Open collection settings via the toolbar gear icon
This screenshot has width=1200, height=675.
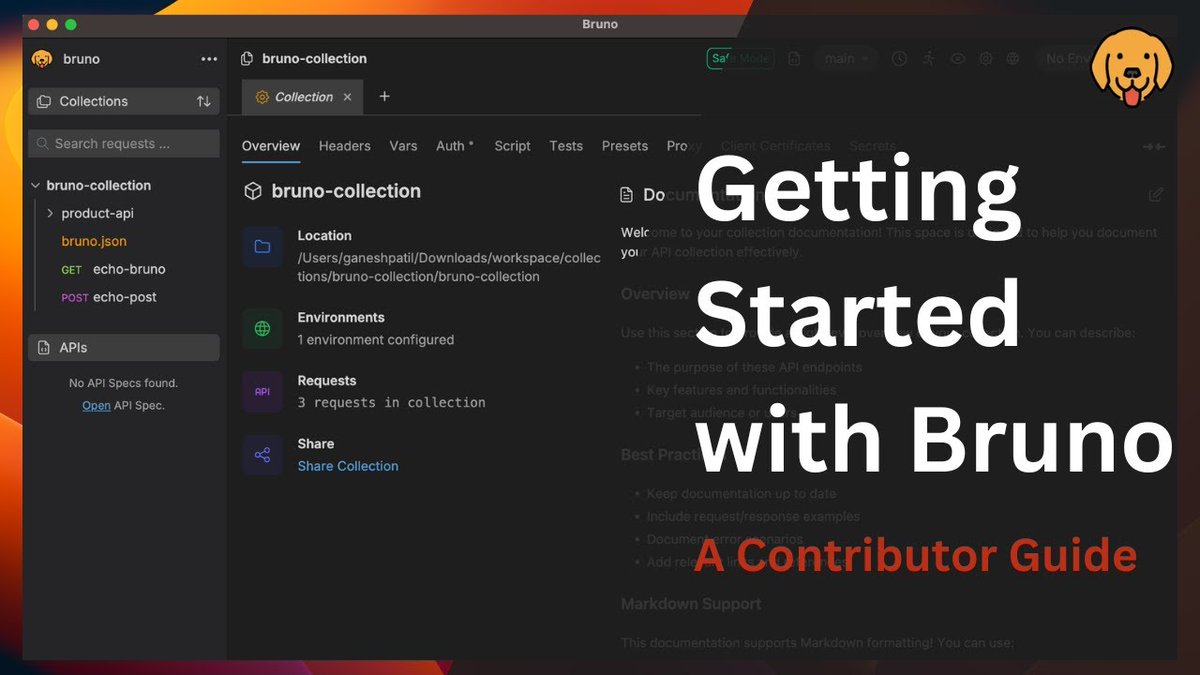(x=985, y=59)
